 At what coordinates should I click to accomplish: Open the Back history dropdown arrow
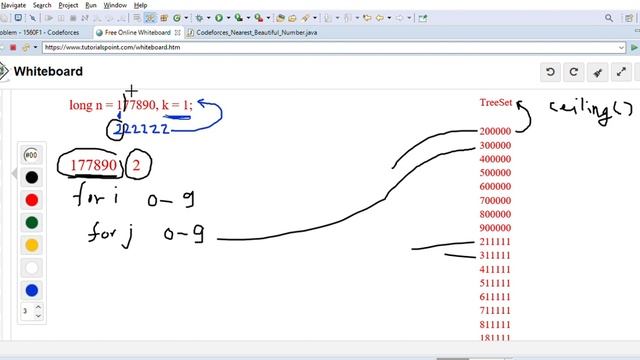point(389,18)
